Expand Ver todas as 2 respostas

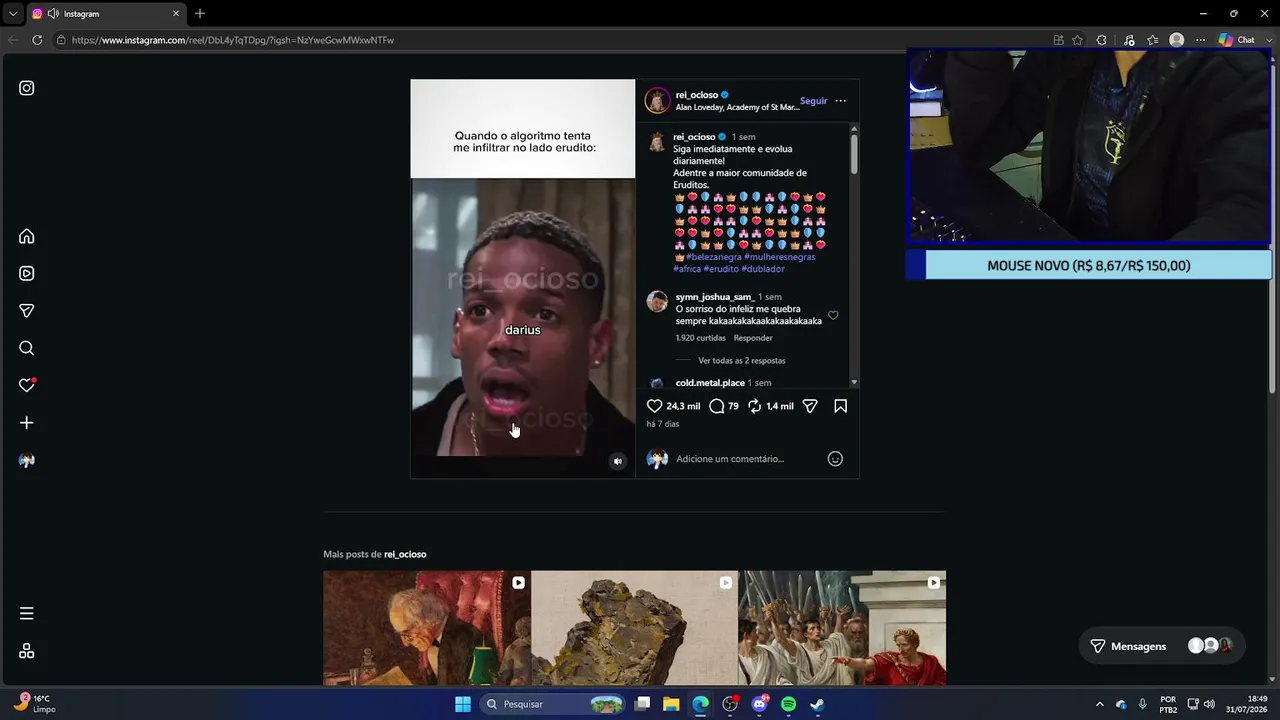742,361
